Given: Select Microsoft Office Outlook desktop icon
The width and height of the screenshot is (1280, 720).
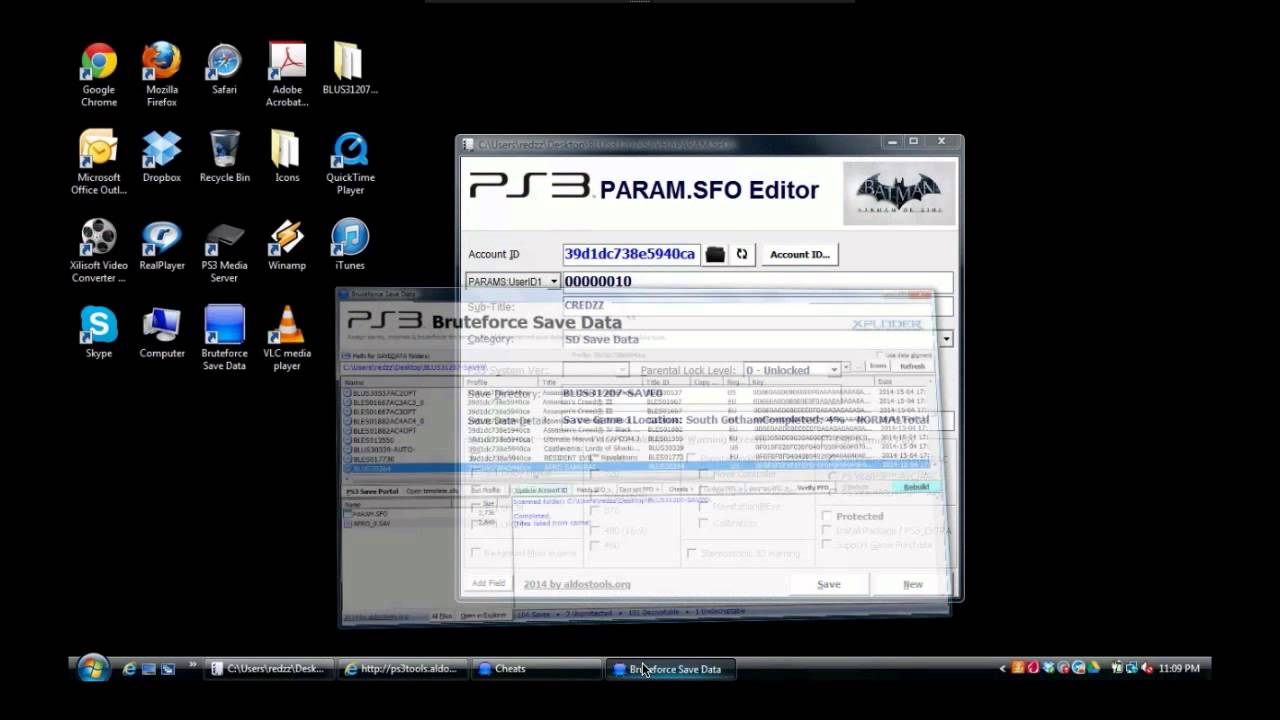Looking at the screenshot, I should point(98,163).
